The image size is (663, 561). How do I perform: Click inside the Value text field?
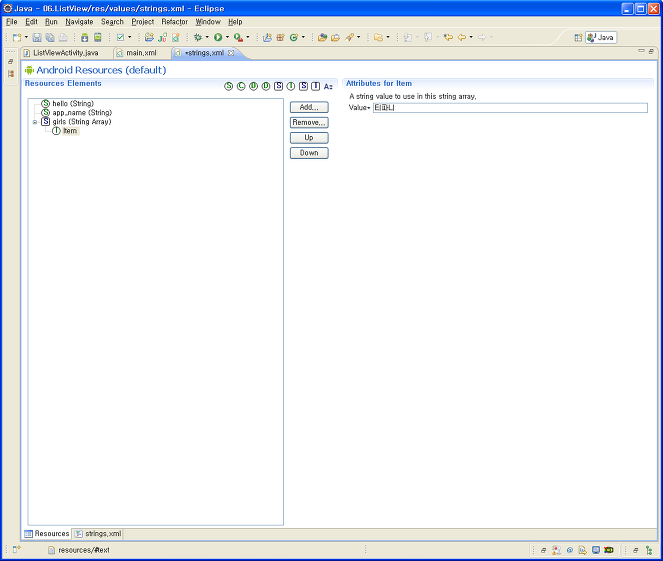[x=510, y=108]
